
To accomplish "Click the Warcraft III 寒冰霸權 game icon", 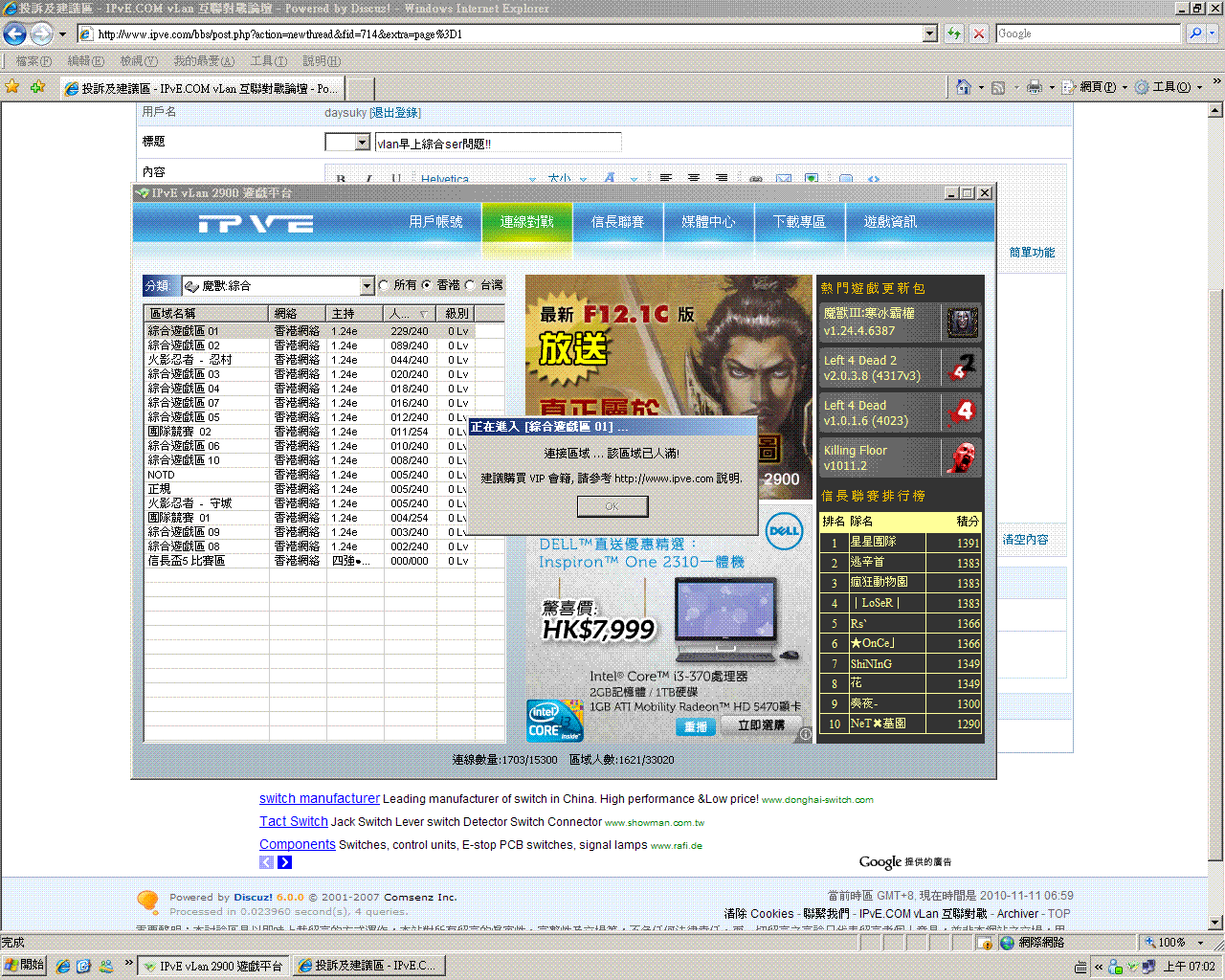I will pos(962,323).
